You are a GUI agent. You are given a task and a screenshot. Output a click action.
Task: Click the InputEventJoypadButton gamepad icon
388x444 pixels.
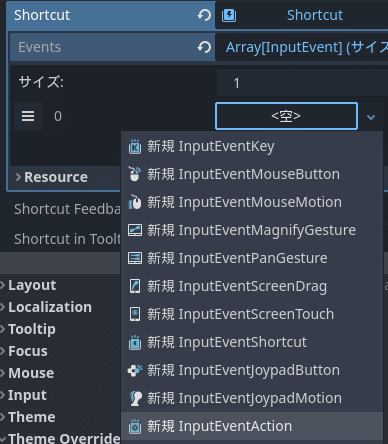pyautogui.click(x=135, y=370)
